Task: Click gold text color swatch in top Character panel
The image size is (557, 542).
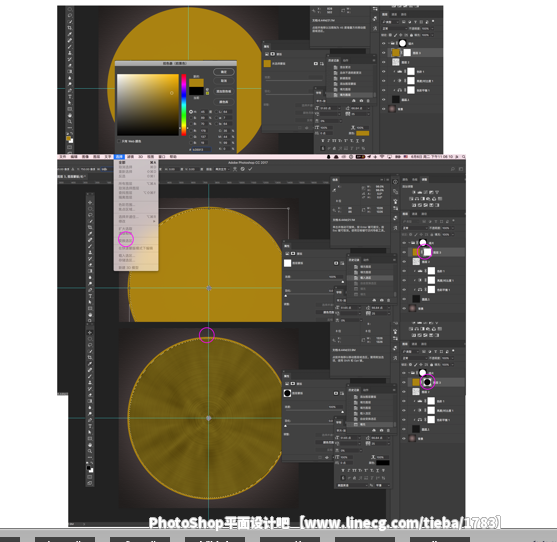Action: [x=363, y=133]
